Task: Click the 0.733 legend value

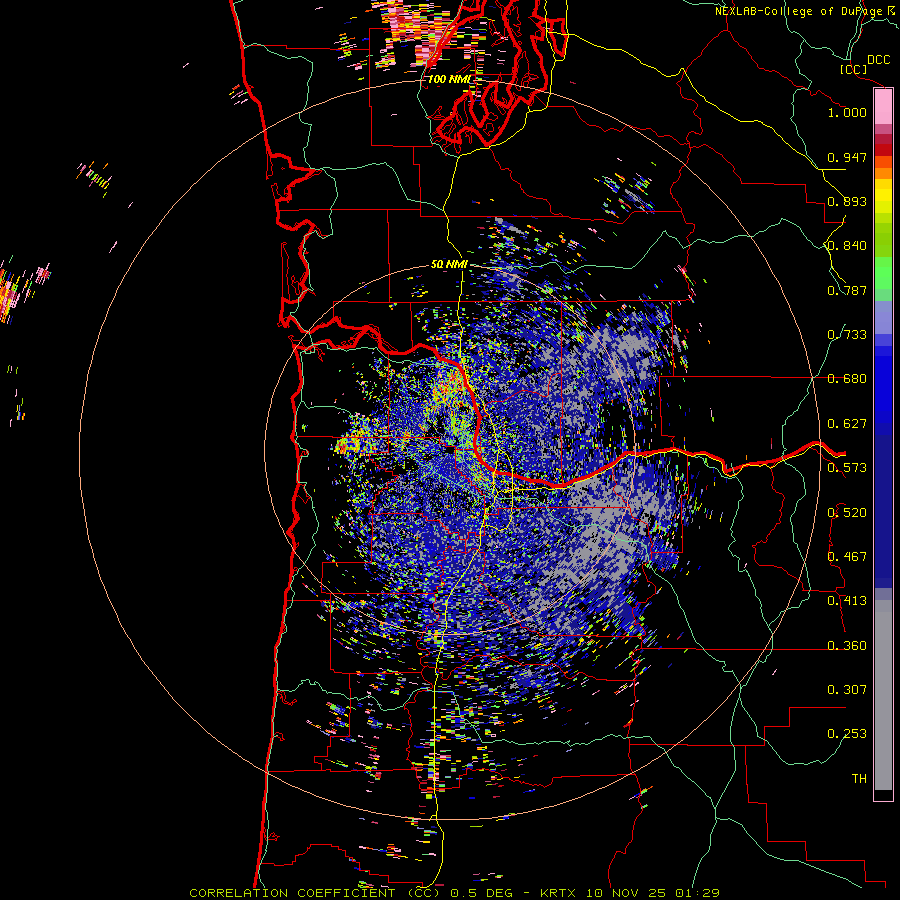Action: (x=847, y=335)
